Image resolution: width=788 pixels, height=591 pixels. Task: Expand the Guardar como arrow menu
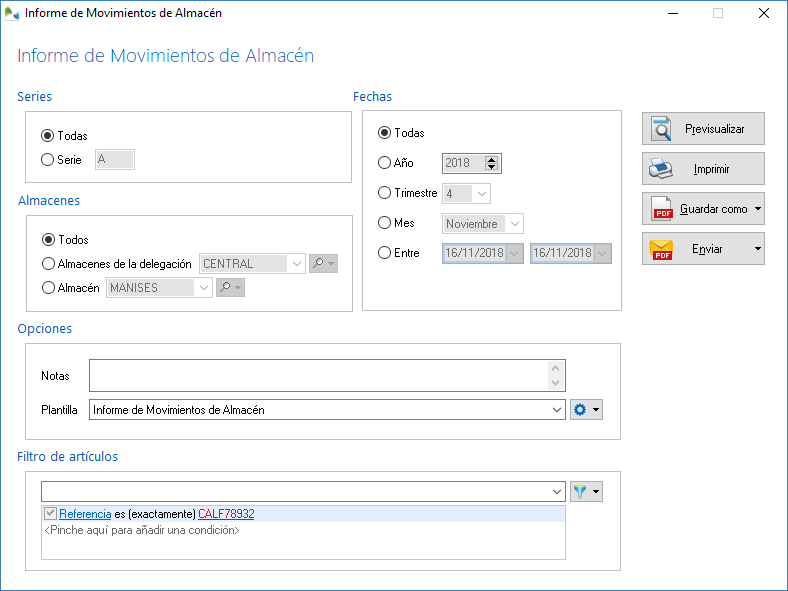[758, 209]
